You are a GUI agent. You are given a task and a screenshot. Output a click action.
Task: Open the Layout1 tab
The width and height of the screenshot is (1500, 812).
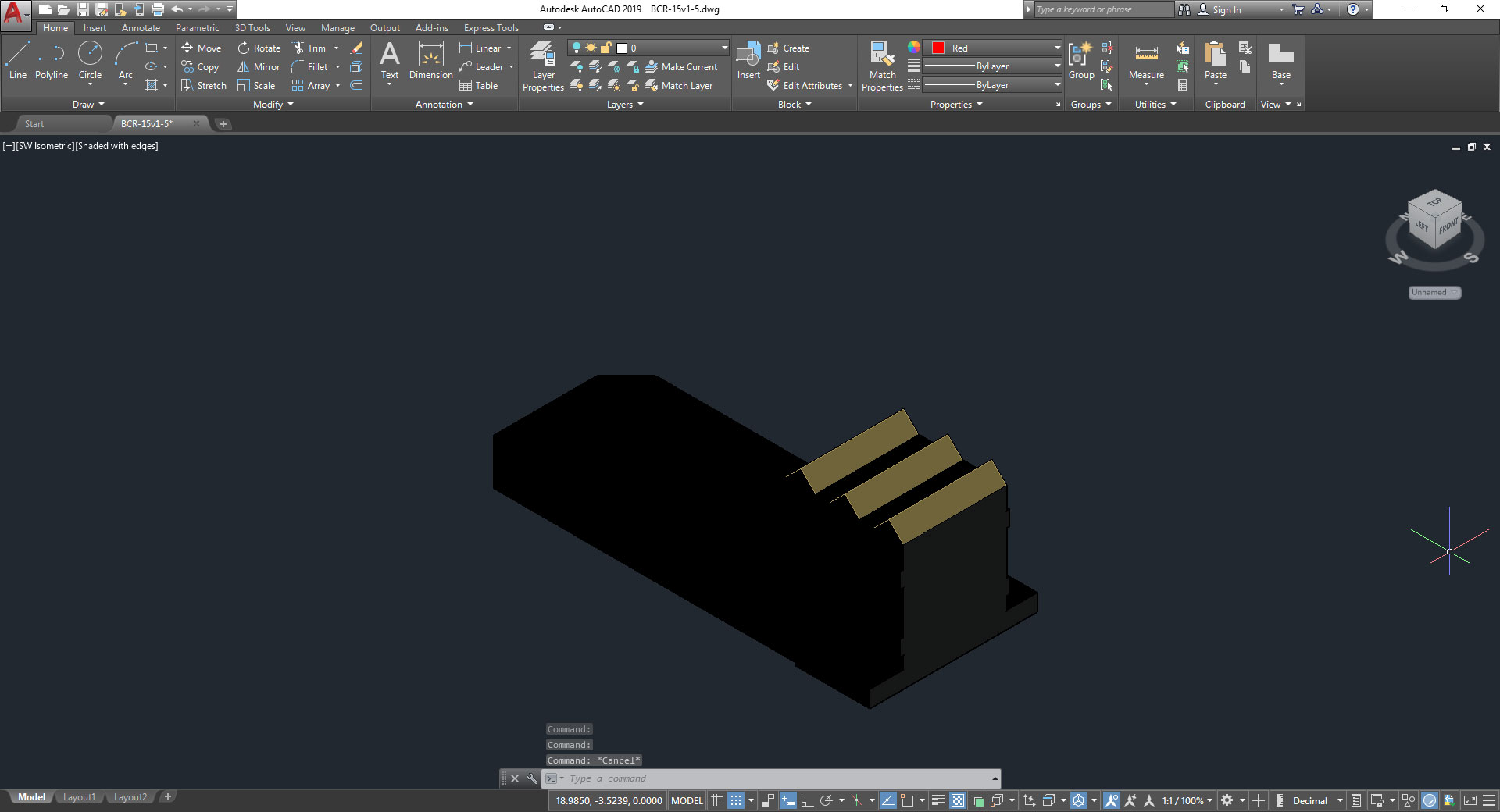(x=79, y=797)
